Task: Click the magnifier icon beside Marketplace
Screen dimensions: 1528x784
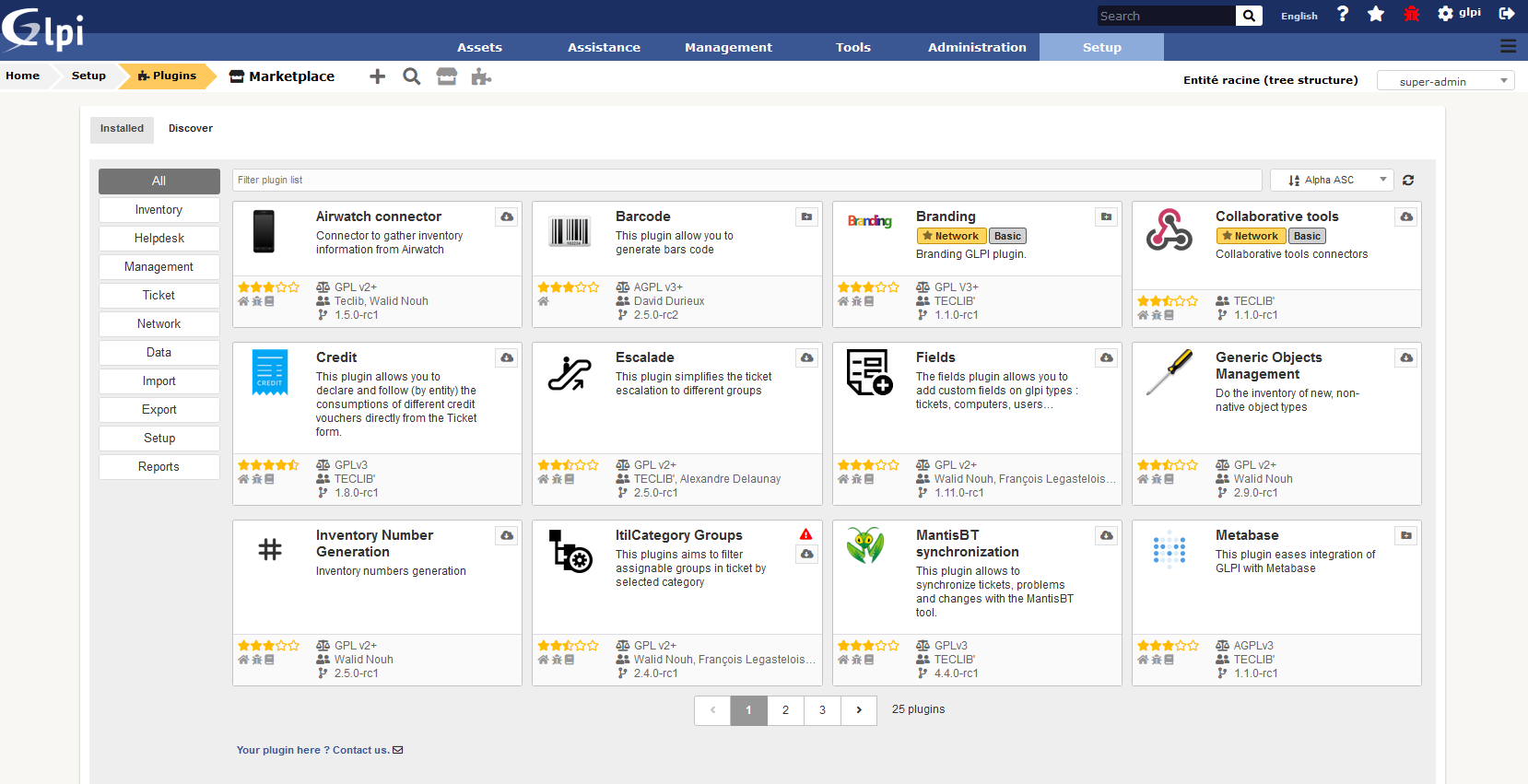Action: [x=412, y=76]
